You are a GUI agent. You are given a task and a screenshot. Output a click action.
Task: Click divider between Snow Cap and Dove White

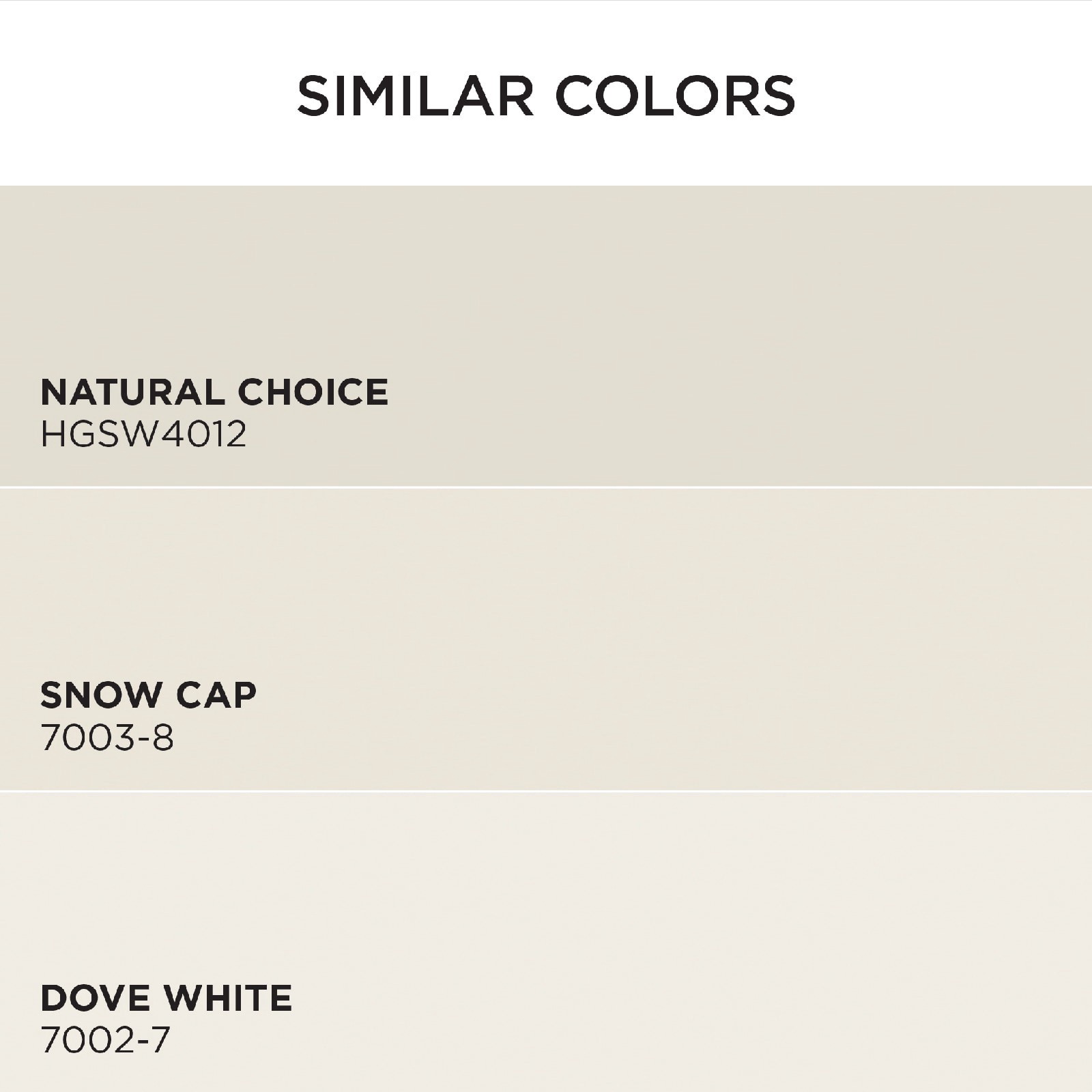coord(546,791)
